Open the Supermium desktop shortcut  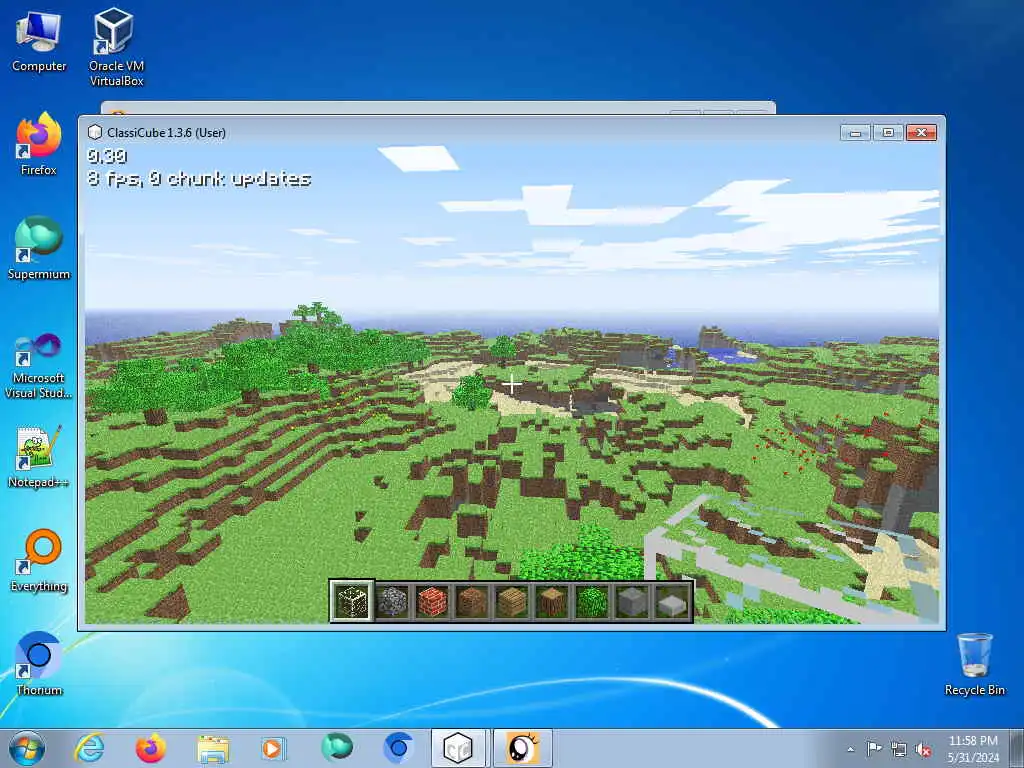click(39, 249)
